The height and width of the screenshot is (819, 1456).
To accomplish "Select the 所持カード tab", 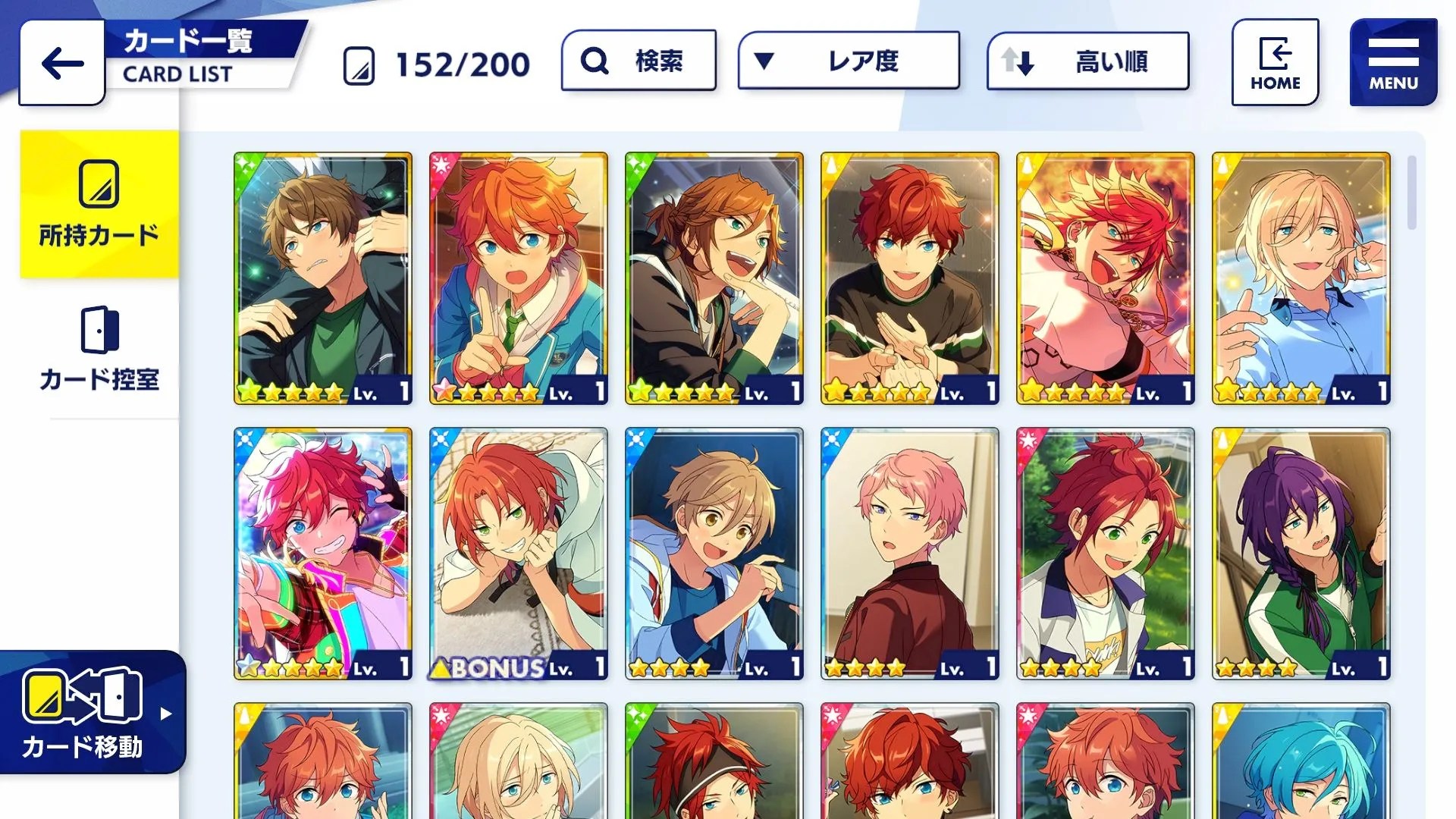I will (99, 204).
